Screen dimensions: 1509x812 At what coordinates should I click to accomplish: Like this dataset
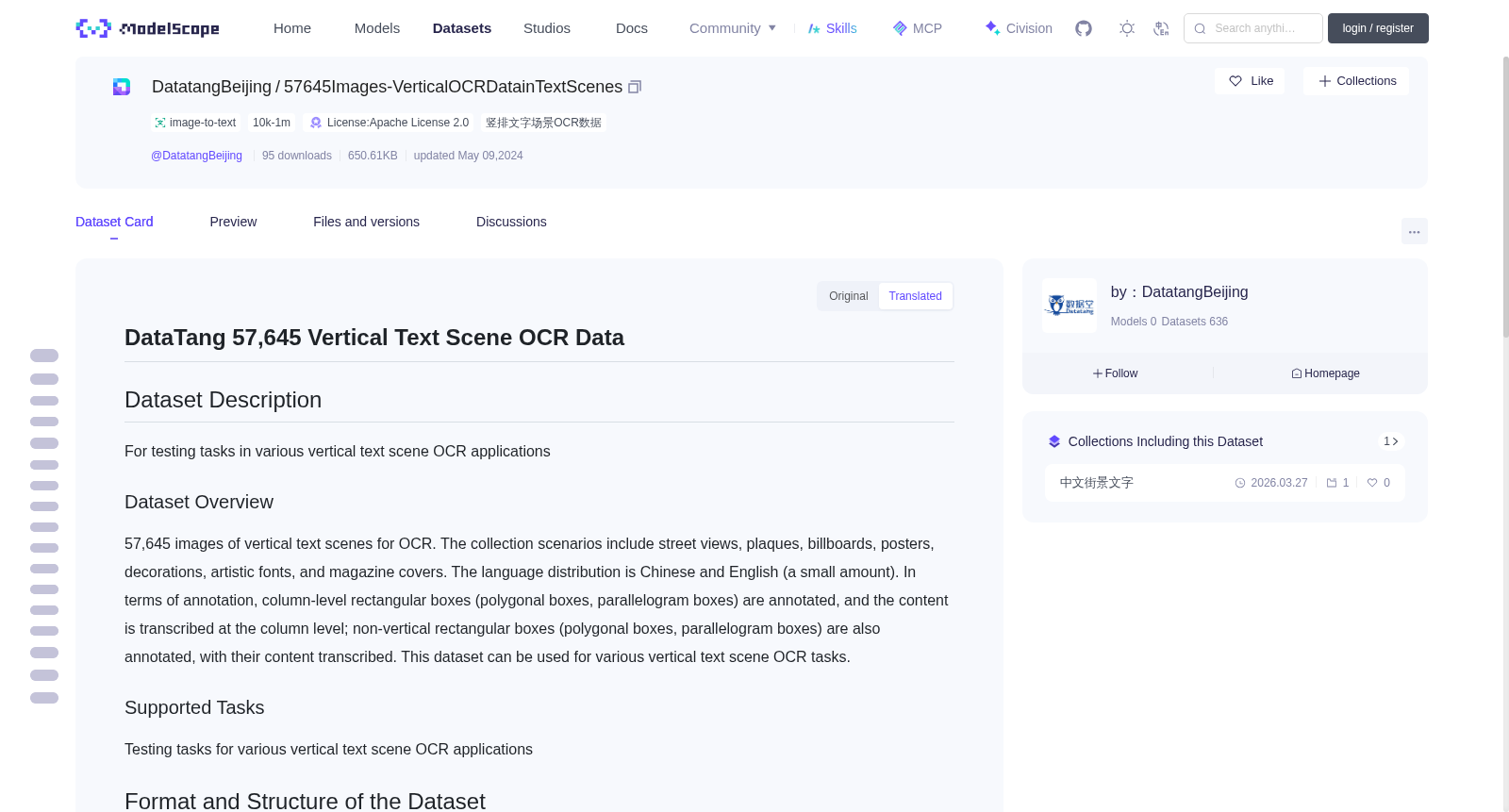pos(1250,81)
